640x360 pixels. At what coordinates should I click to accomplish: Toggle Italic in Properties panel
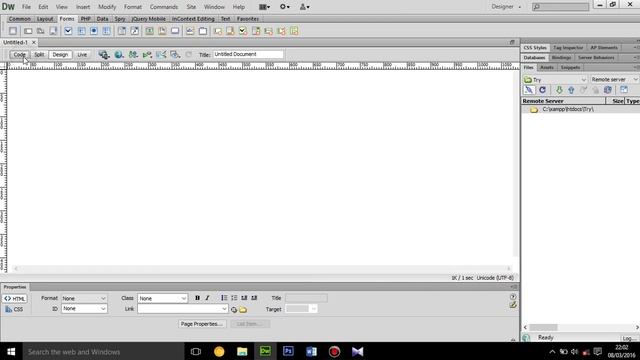tap(207, 298)
